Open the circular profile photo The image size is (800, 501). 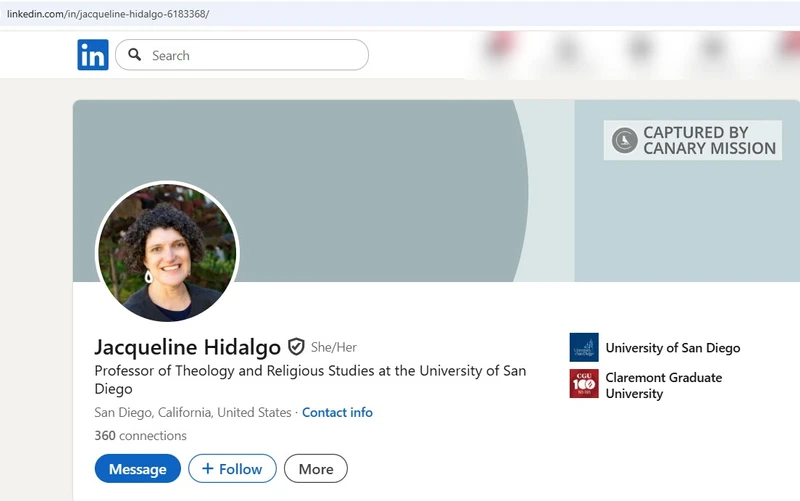(x=167, y=252)
